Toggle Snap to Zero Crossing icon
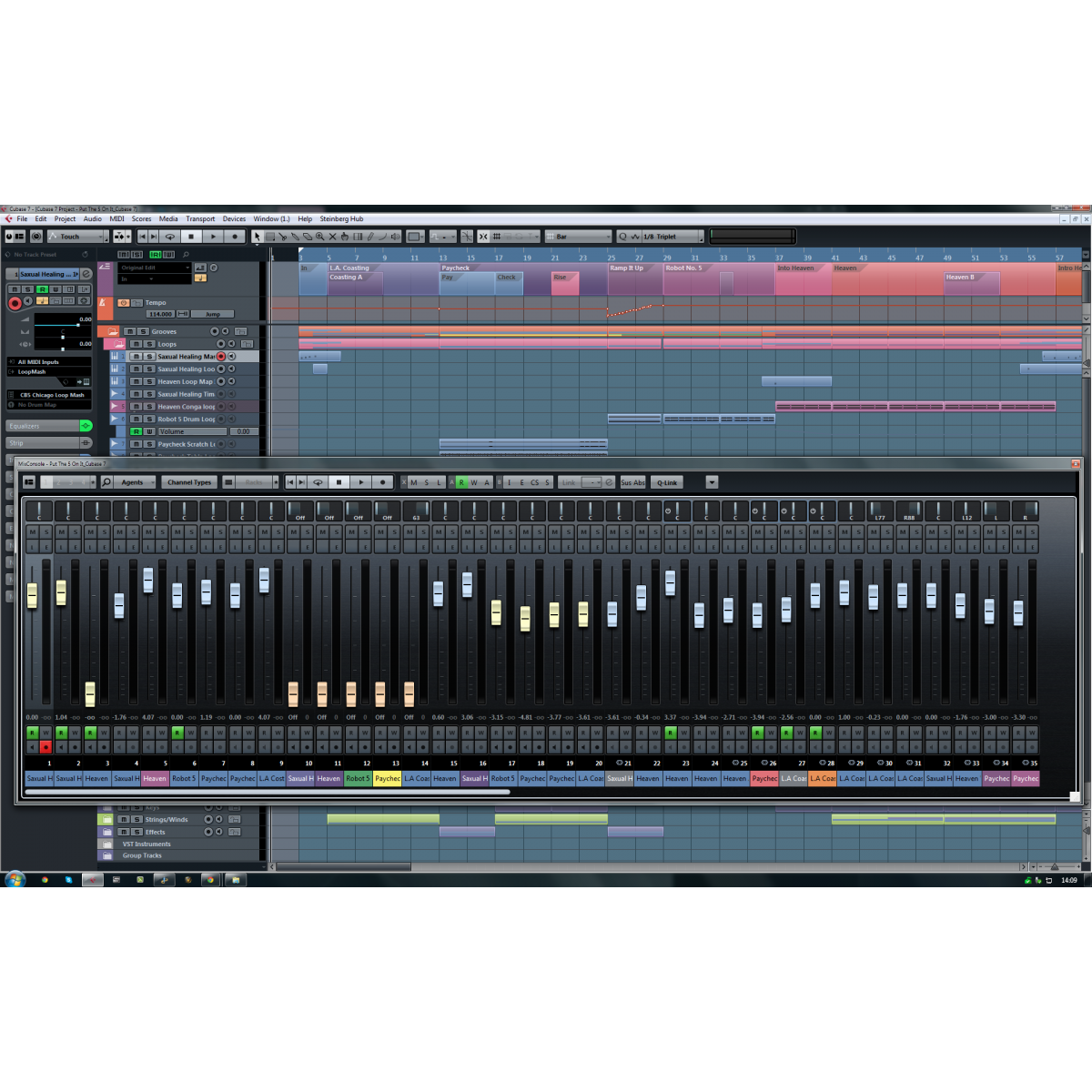This screenshot has width=1092, height=1092. coord(466,237)
